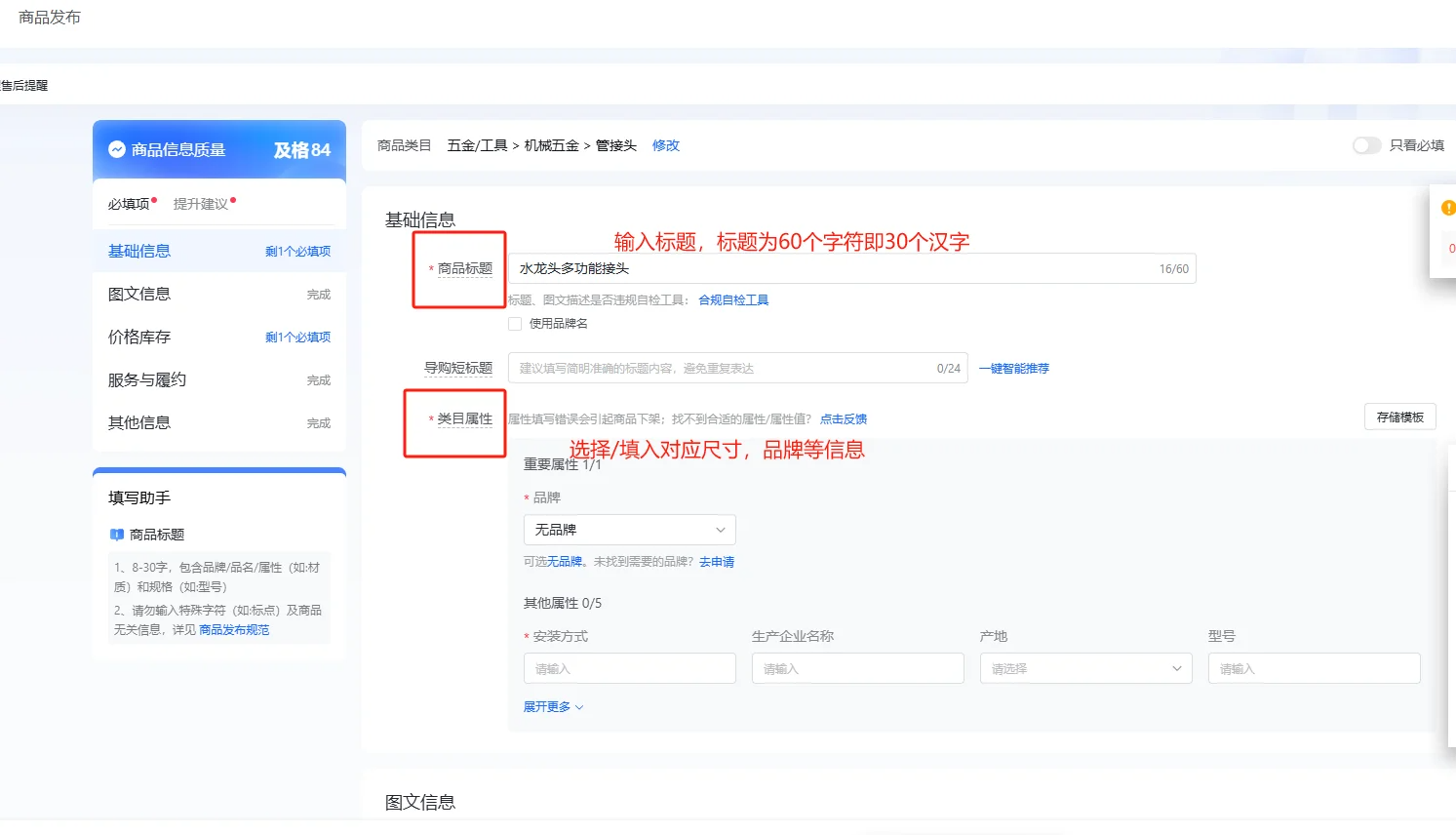The height and width of the screenshot is (835, 1456).
Task: Toggle the 只看必填 switch
Action: (x=1366, y=145)
